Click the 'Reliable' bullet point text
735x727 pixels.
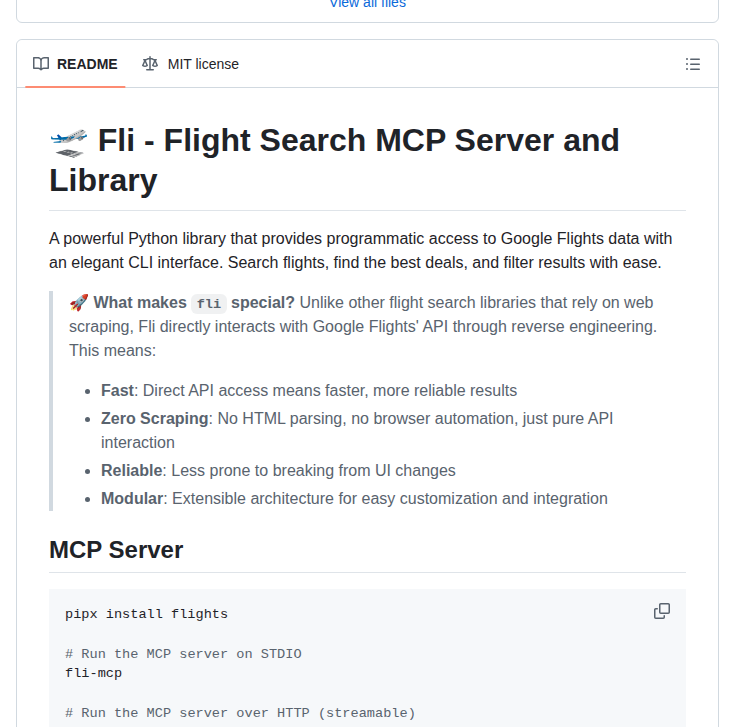pyautogui.click(x=278, y=470)
